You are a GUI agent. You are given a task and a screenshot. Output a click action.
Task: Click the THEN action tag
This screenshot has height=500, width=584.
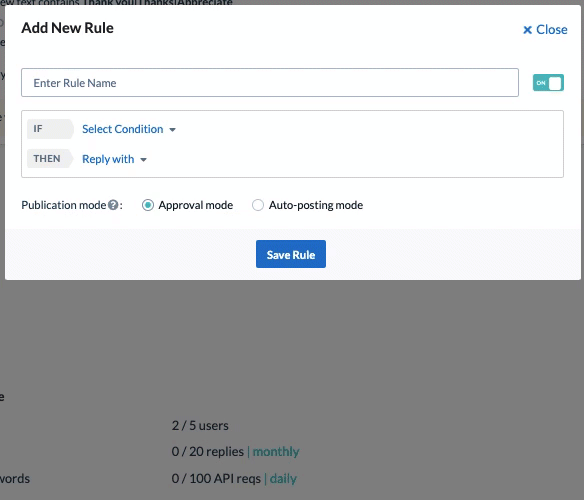(x=50, y=159)
